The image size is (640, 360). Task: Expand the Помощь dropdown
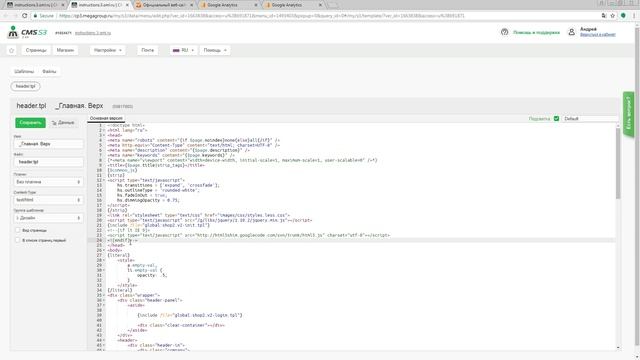tap(215, 50)
